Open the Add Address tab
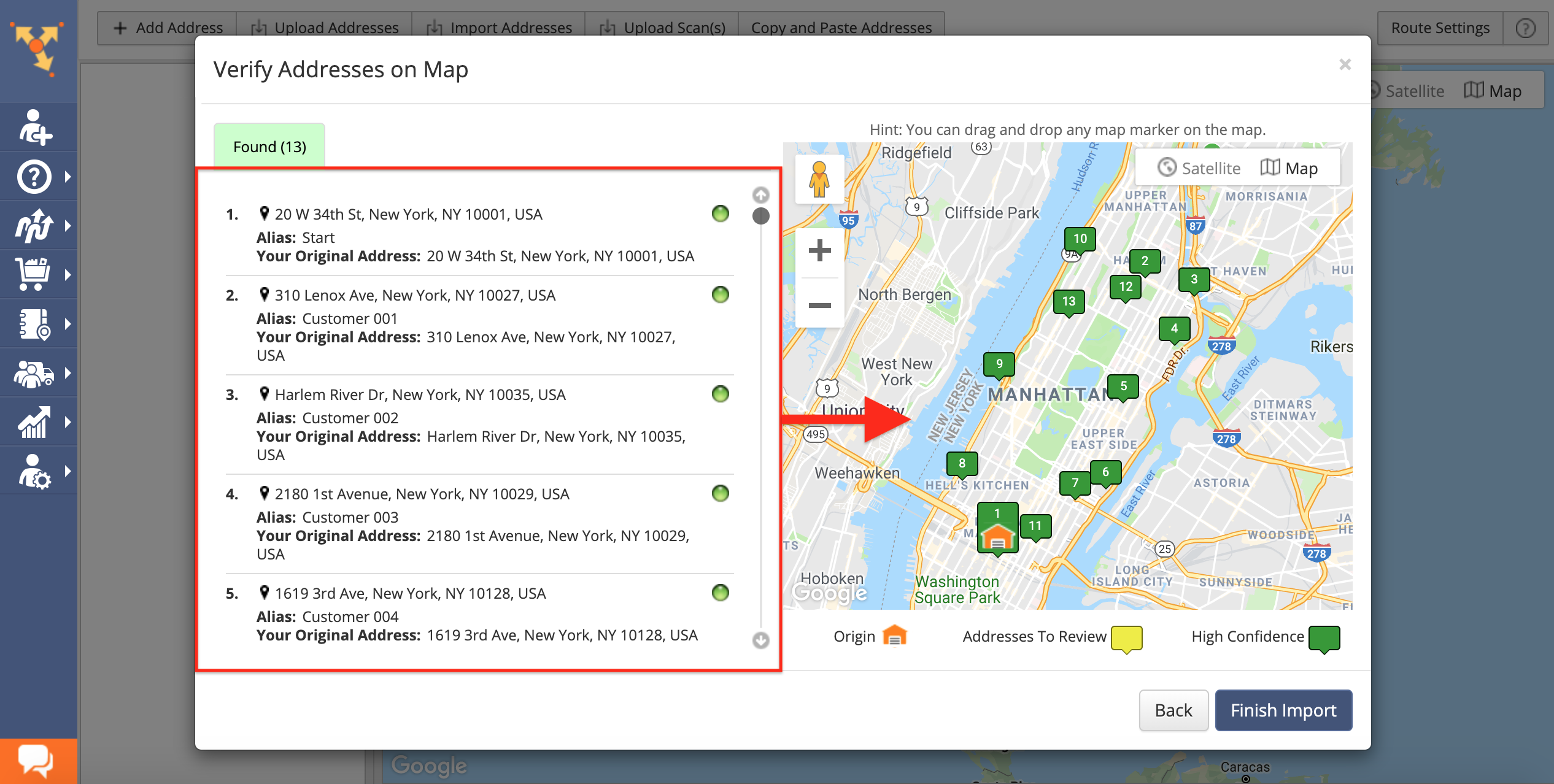The image size is (1554, 784). [x=167, y=28]
